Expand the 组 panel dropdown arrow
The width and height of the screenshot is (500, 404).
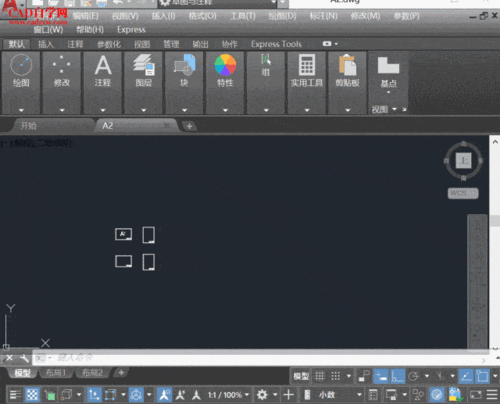pyautogui.click(x=266, y=110)
